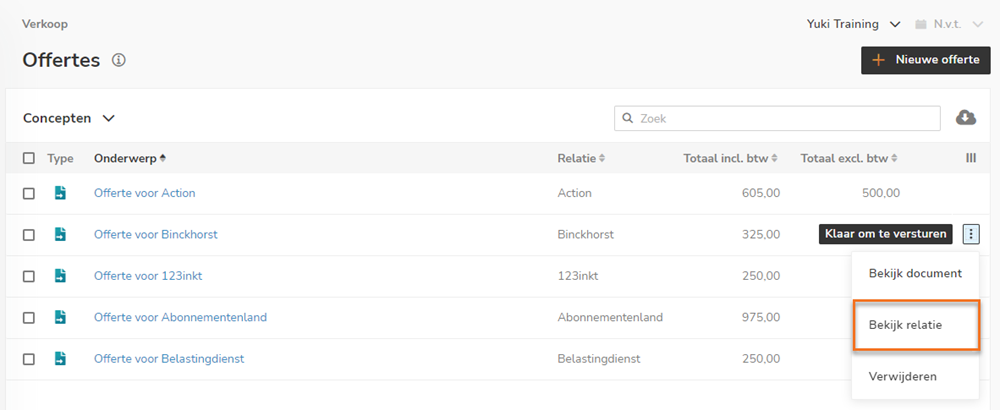Image resolution: width=1000 pixels, height=410 pixels.
Task: Click the 500,00 total excl. btw value
Action: 881,193
